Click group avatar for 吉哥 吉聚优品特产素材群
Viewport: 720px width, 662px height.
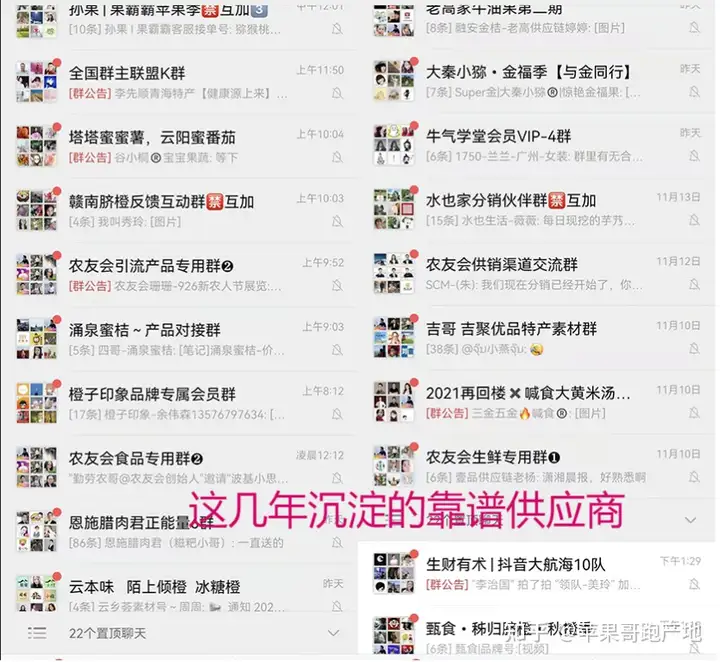(394, 337)
